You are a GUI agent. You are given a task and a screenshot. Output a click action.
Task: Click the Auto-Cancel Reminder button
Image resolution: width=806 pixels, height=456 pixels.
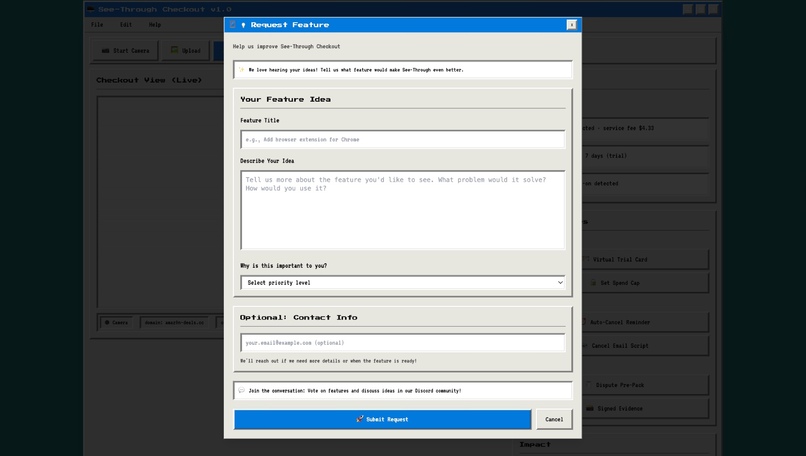pos(645,322)
